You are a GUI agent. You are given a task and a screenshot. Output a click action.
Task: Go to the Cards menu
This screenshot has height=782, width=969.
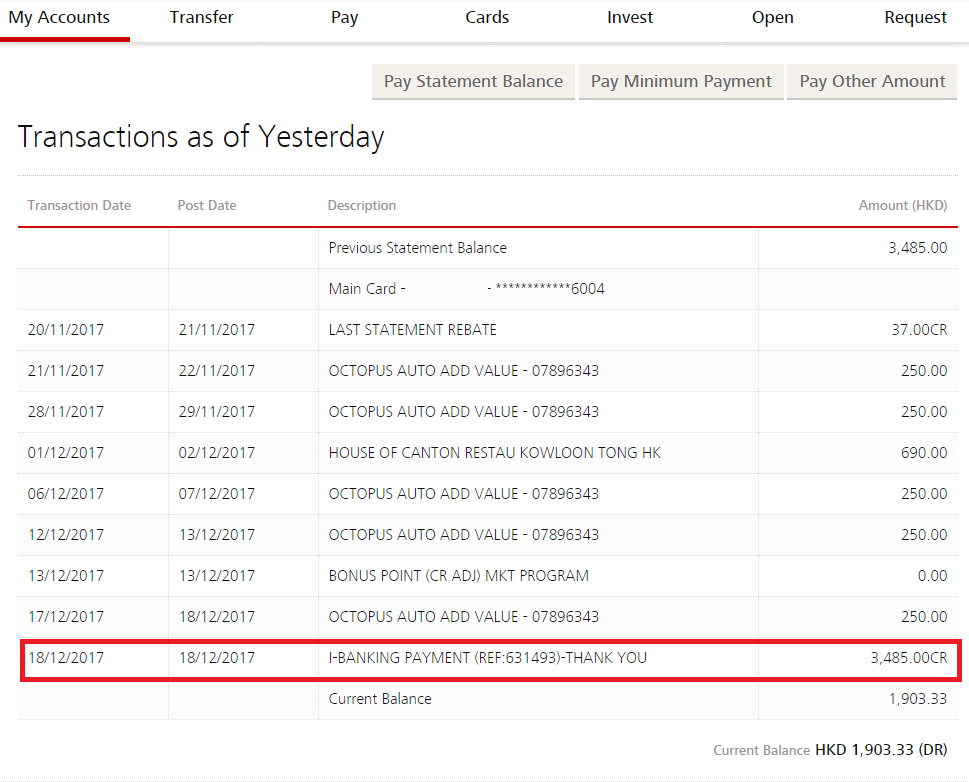pyautogui.click(x=487, y=18)
